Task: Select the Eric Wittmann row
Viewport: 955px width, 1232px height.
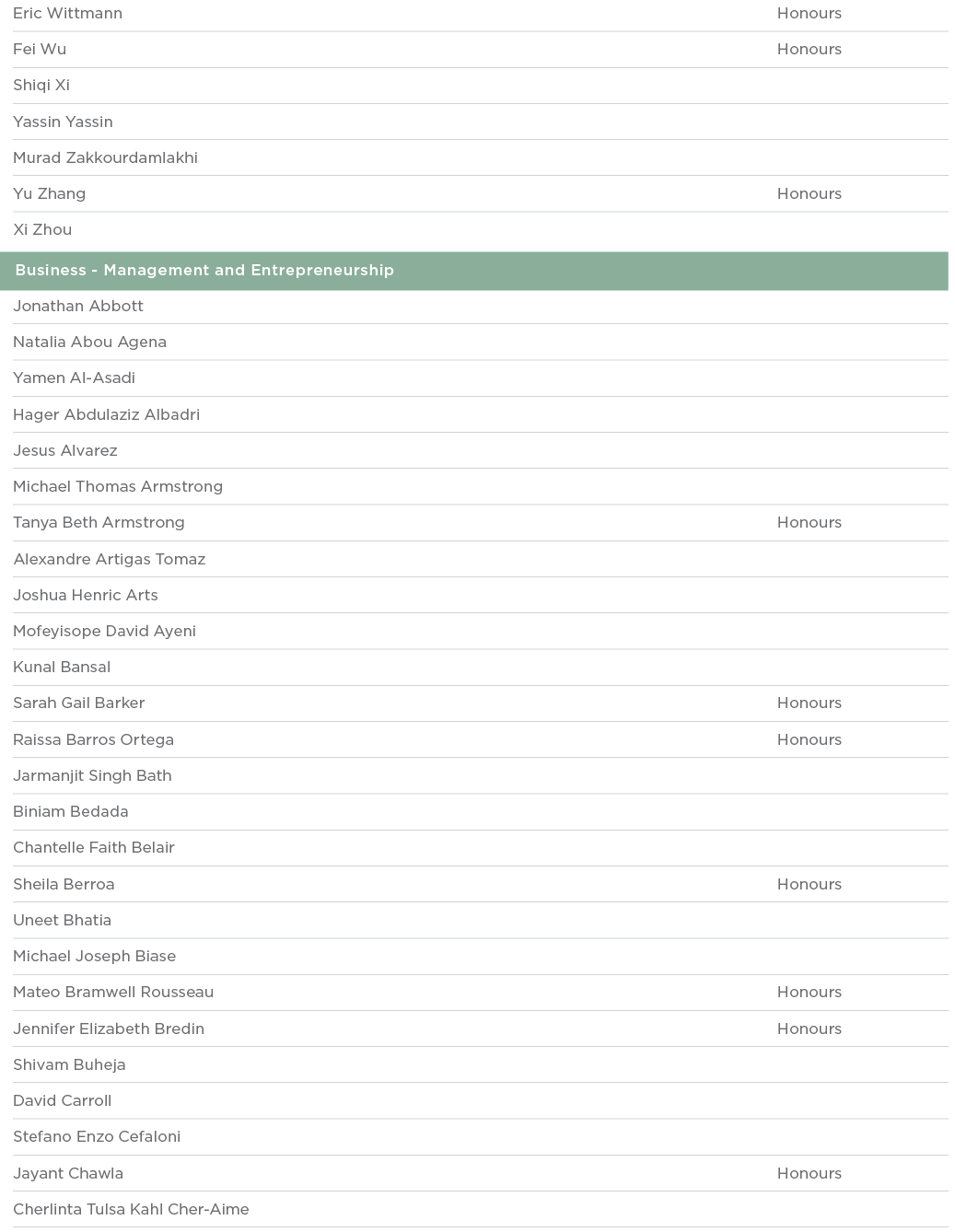Action: (x=67, y=14)
